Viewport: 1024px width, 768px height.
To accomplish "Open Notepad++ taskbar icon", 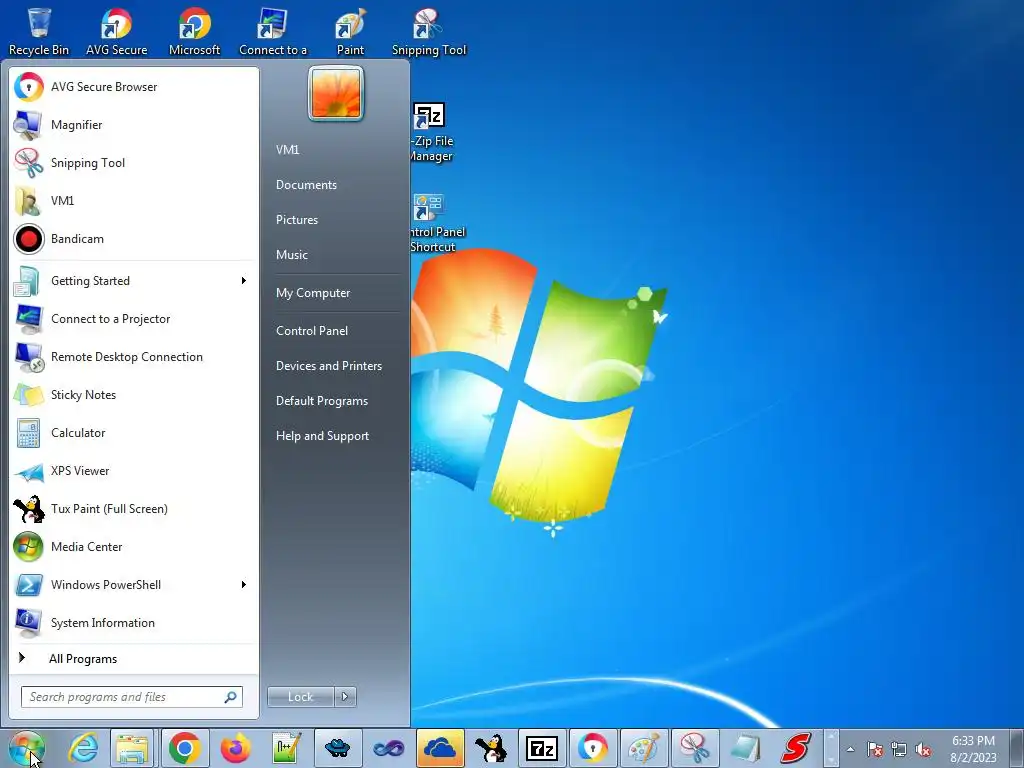I will (286, 748).
